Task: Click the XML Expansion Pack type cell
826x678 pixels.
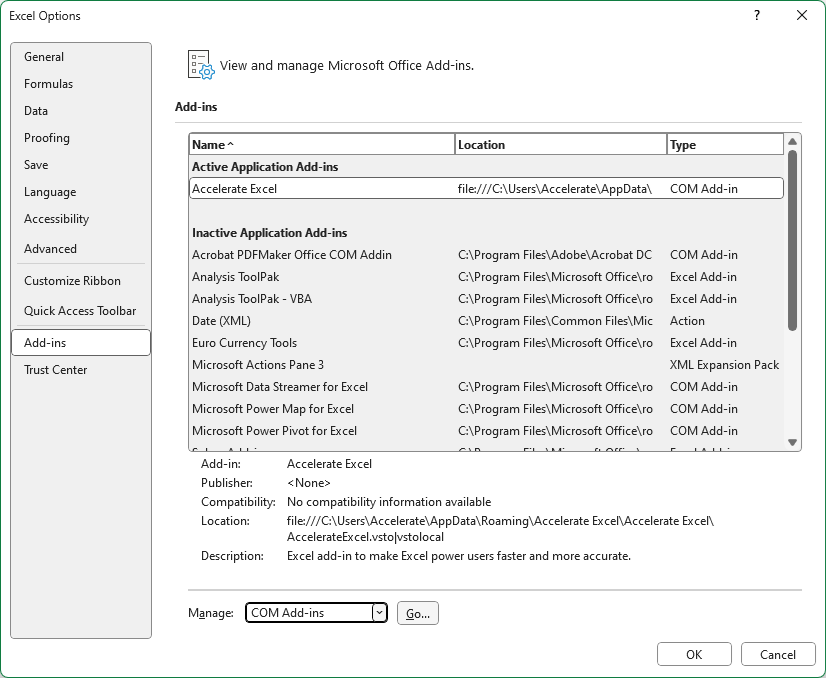Action: pyautogui.click(x=724, y=365)
